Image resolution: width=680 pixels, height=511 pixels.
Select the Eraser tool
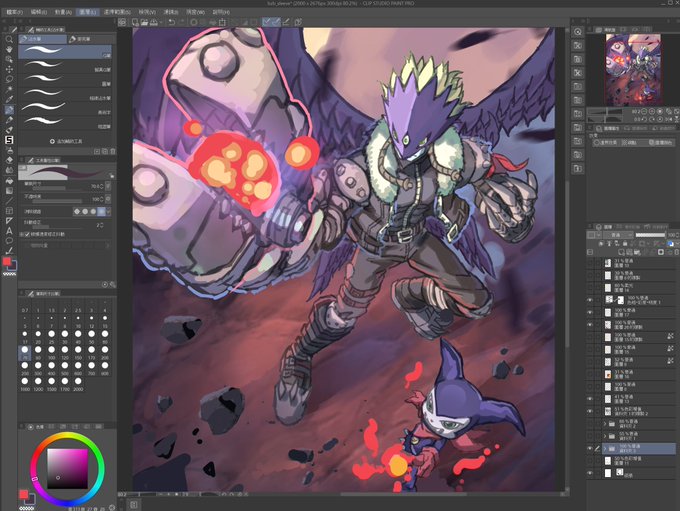tap(9, 160)
